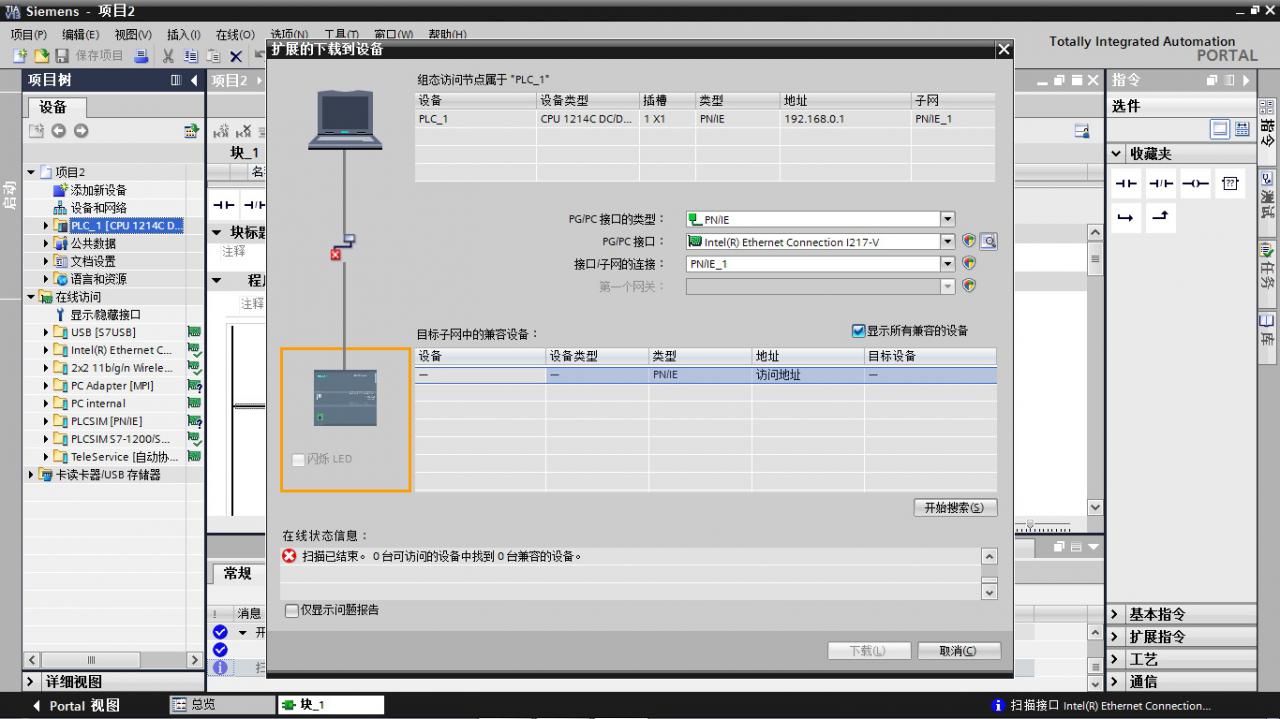Open the PG/PC interface type dropdown
This screenshot has width=1280, height=719.
tap(948, 220)
